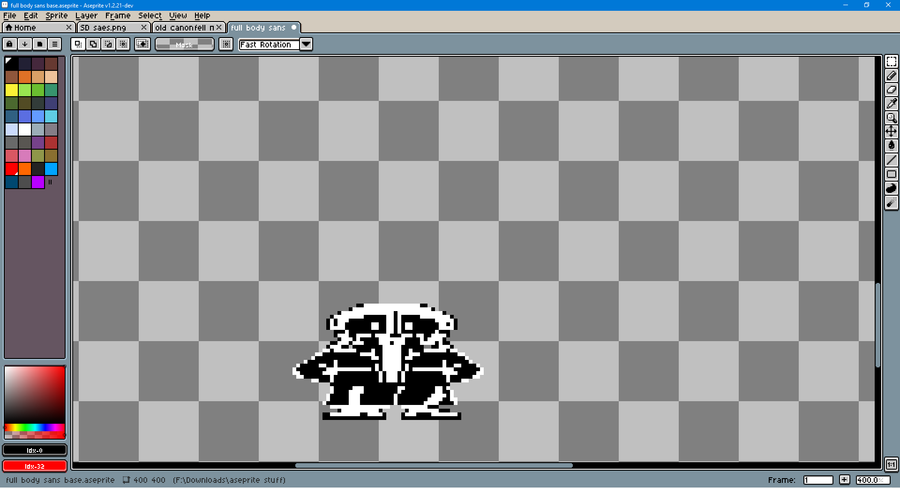Click the sprite character on canvas

click(x=389, y=362)
